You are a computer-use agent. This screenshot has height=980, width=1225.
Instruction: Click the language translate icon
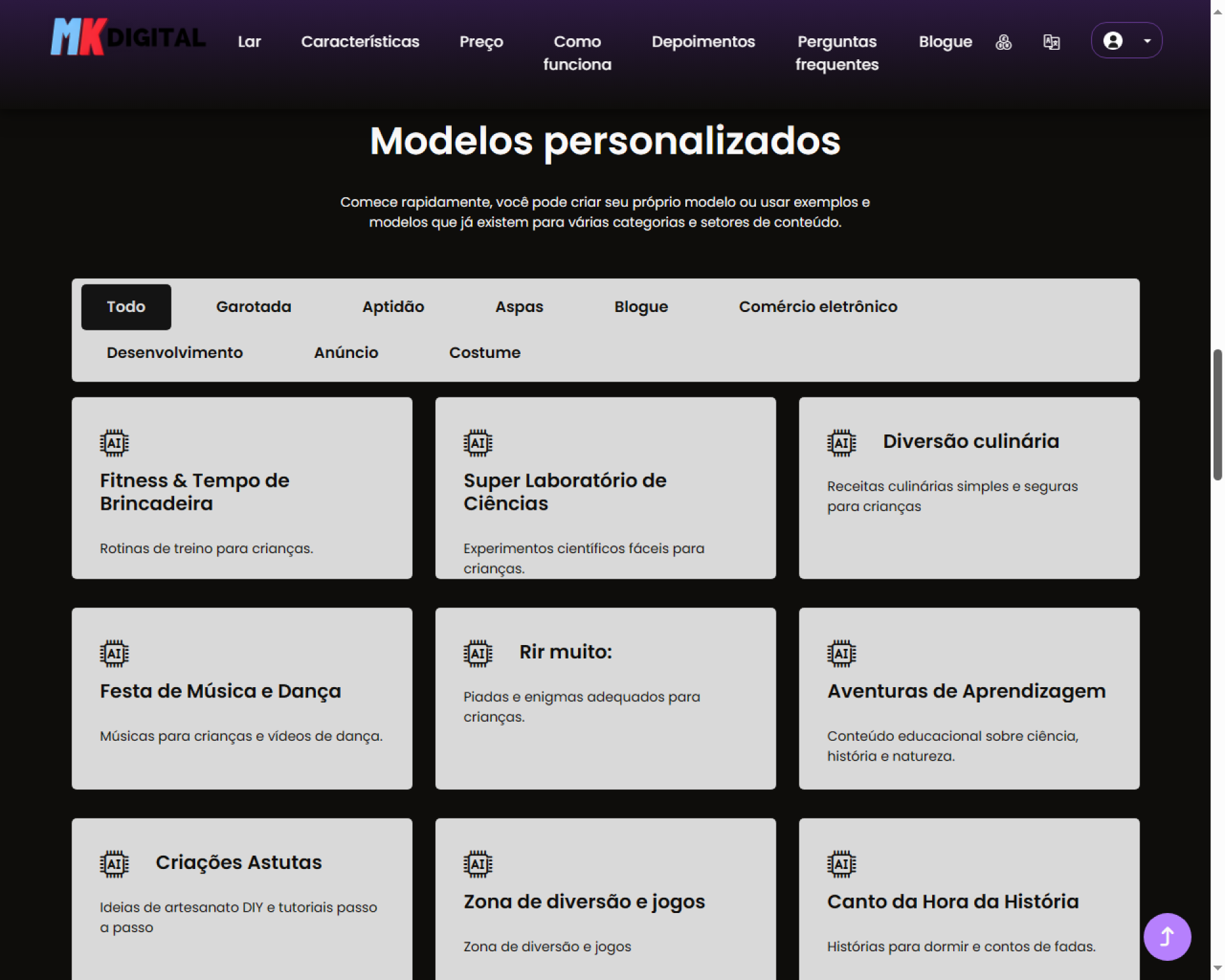point(1051,42)
